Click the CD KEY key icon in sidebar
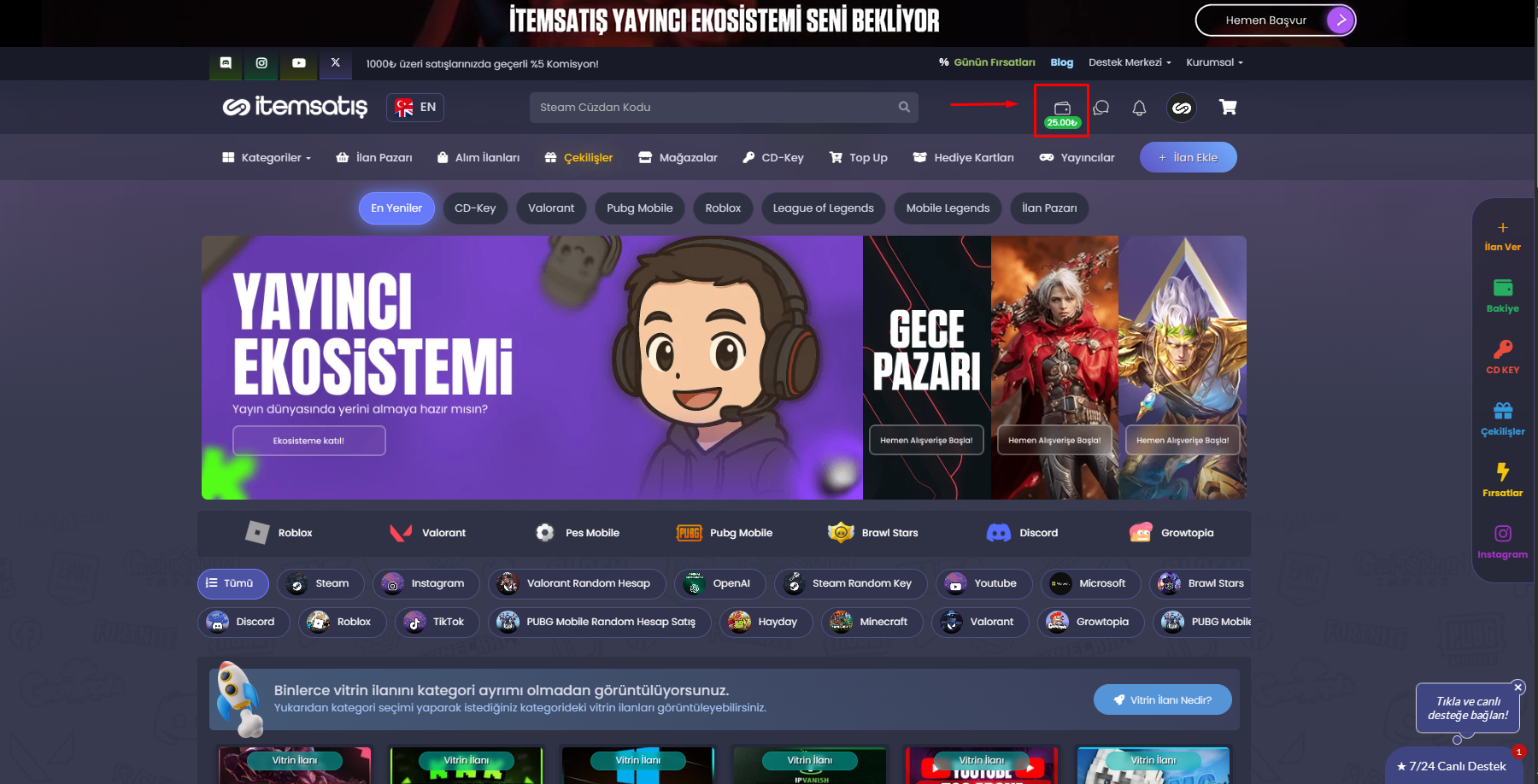Viewport: 1538px width, 784px height. click(1503, 349)
